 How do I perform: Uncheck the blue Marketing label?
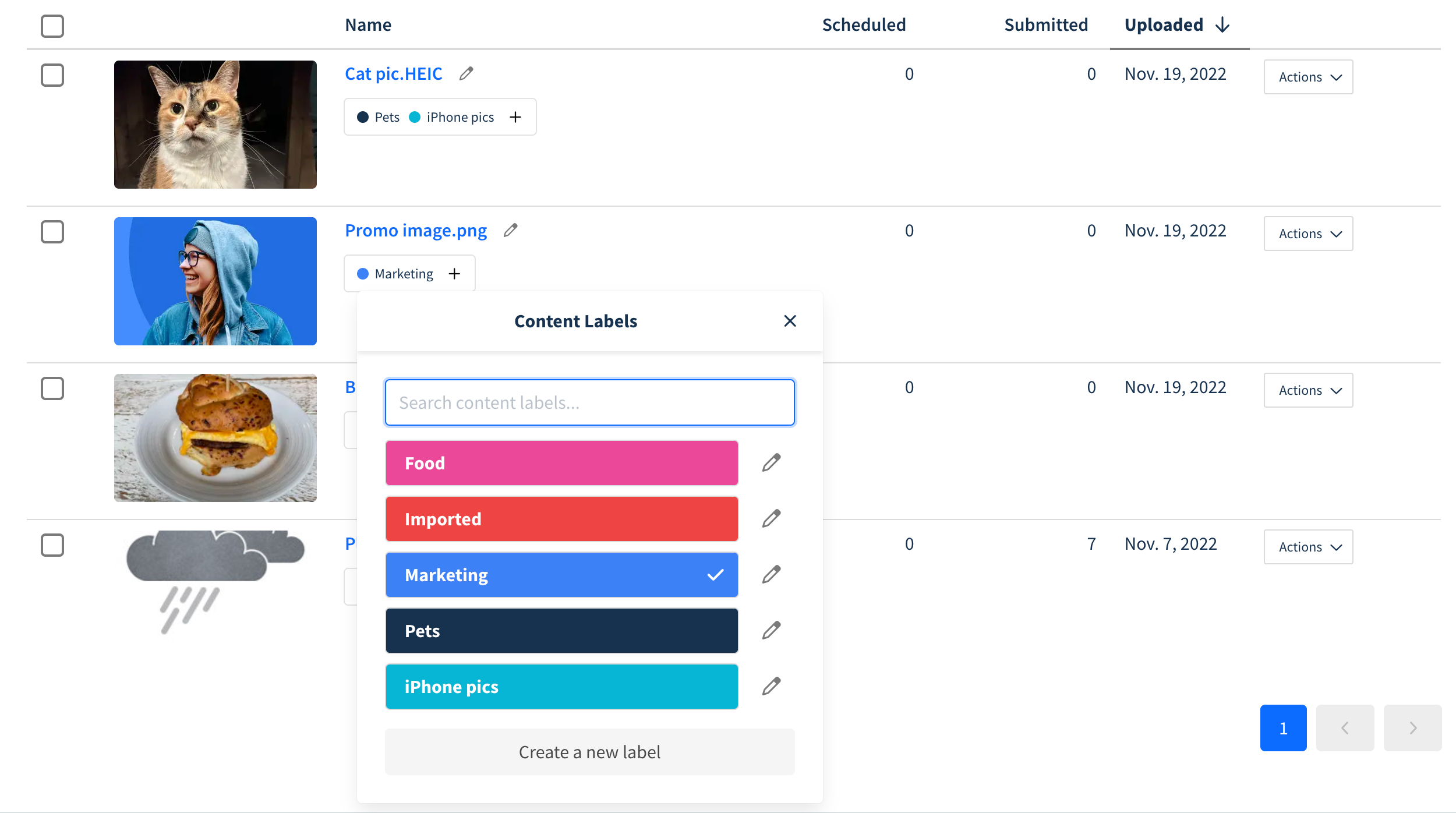coord(561,575)
